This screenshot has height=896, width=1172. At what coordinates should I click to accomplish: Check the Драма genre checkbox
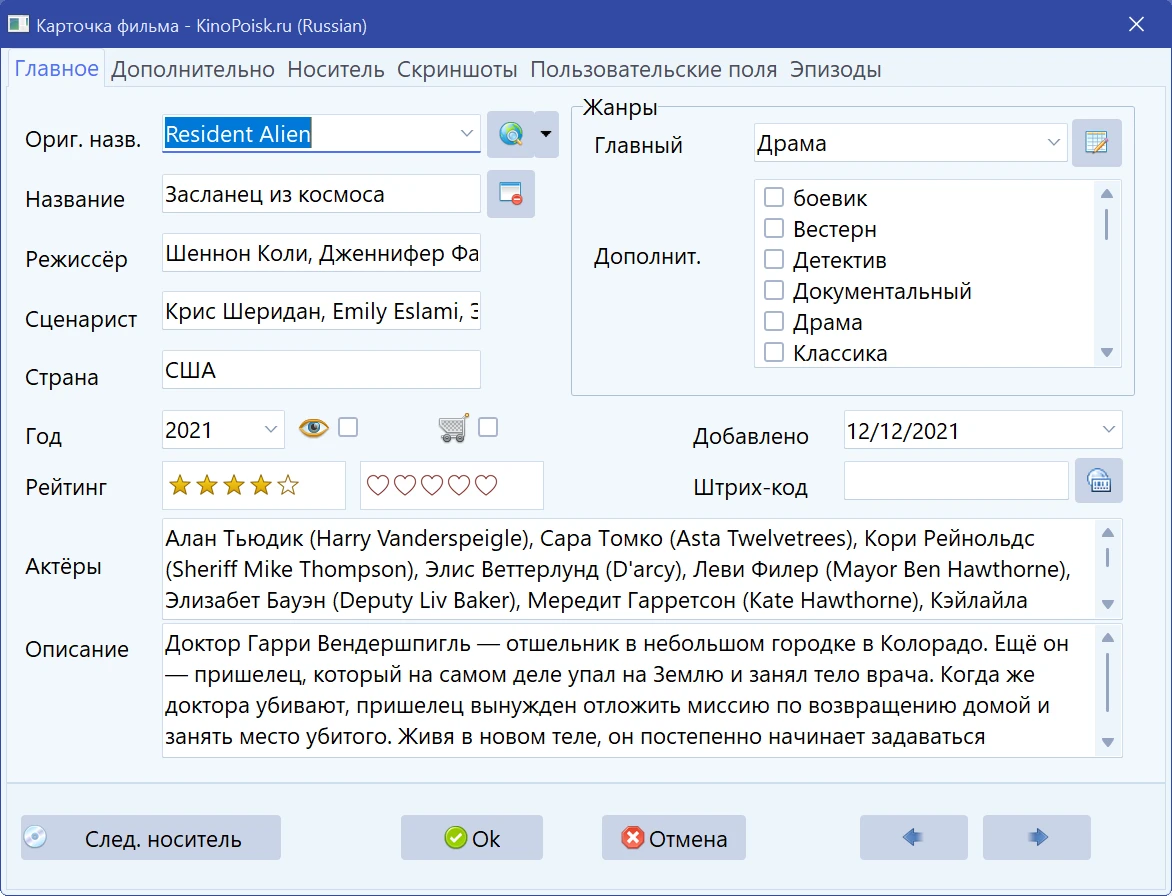pyautogui.click(x=774, y=321)
